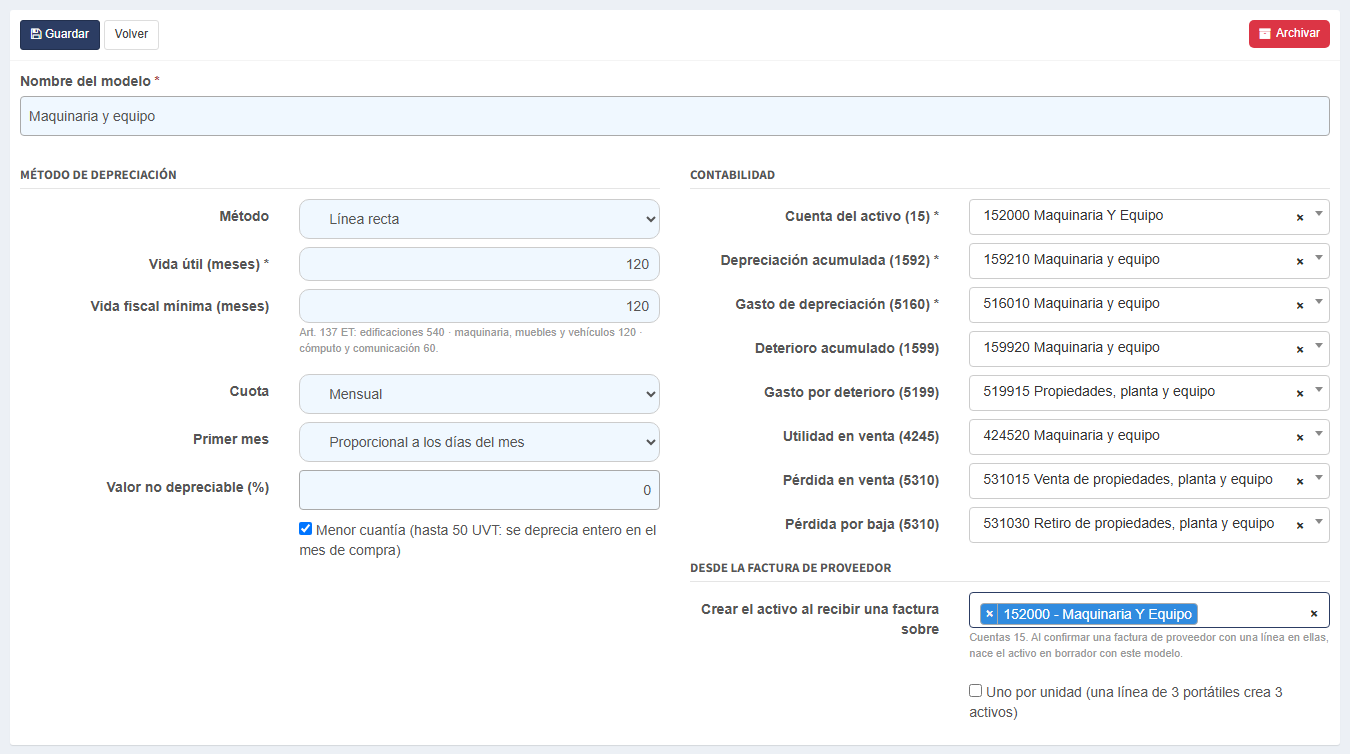Screen dimensions: 1350x754
Task: Expand Utilidad en venta (4245) dropdown arrow
Action: point(1319,435)
